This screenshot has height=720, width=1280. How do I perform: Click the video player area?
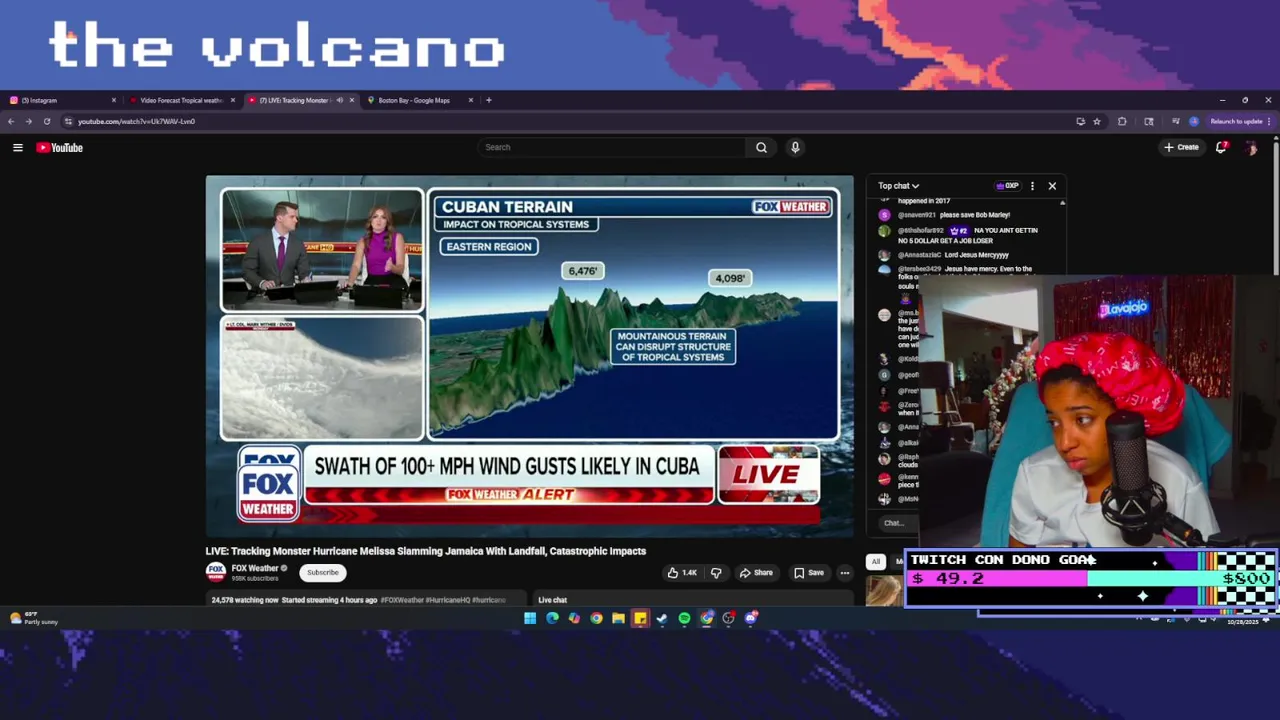coord(530,356)
